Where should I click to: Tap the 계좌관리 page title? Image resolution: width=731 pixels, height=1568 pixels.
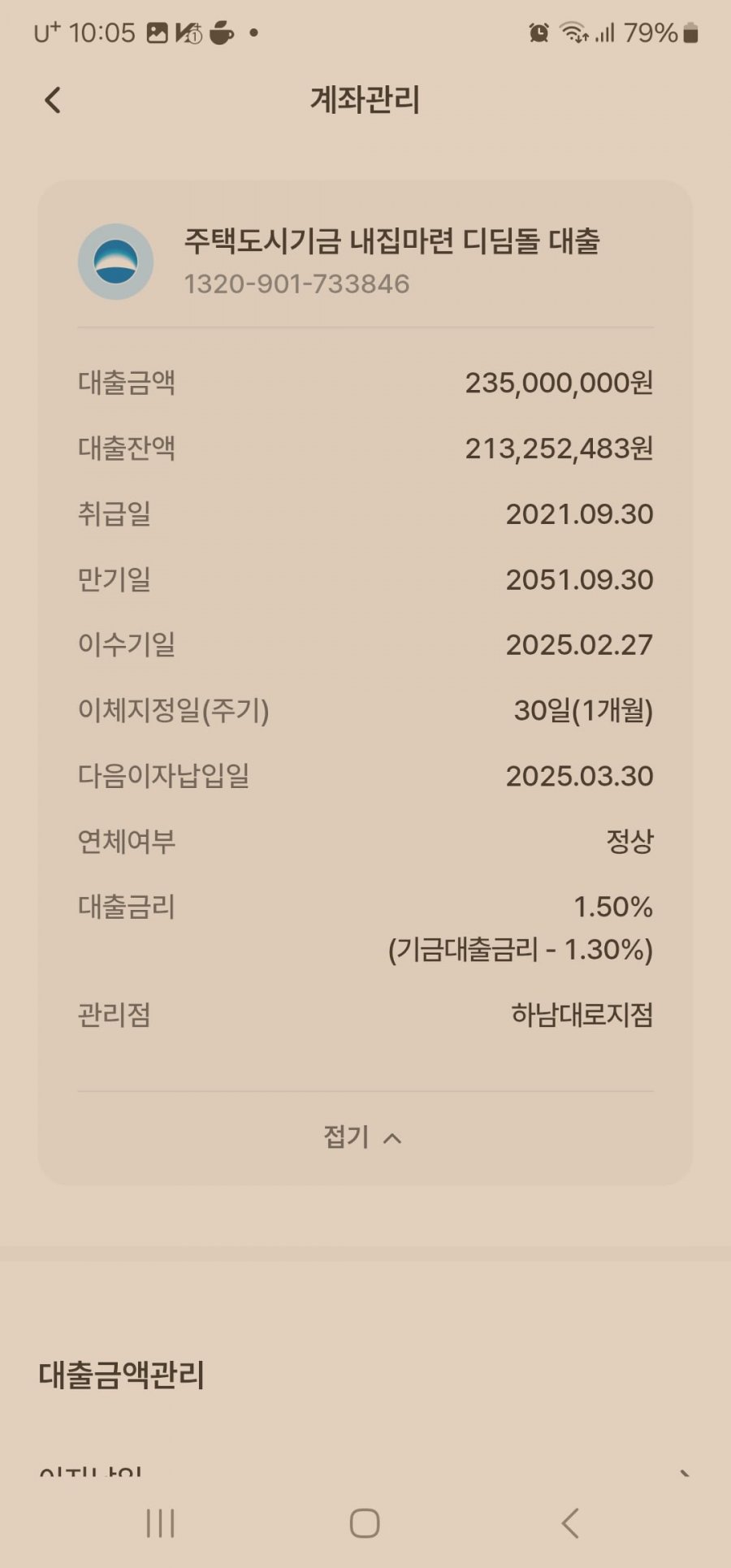(365, 100)
